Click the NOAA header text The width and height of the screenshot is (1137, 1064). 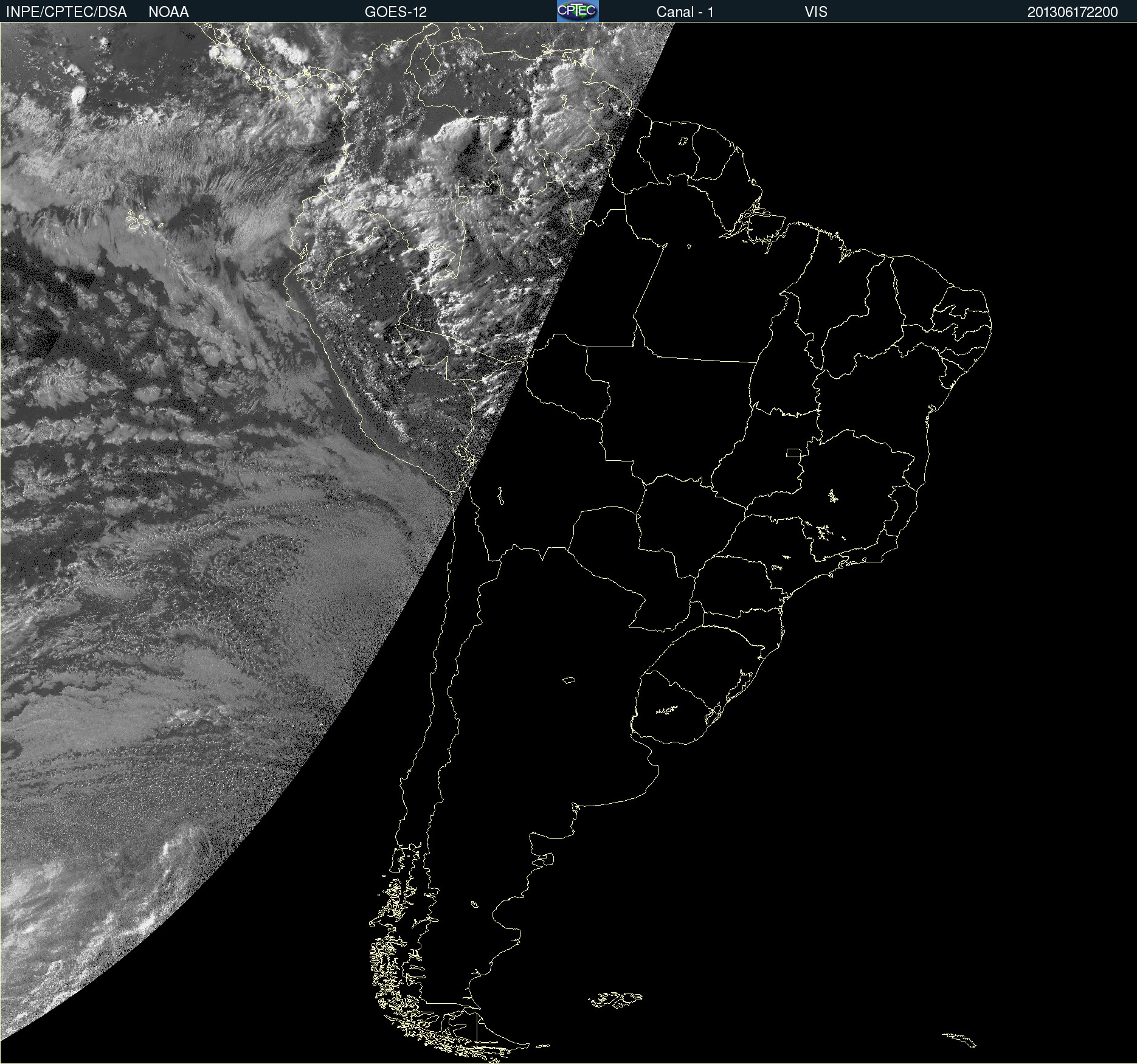168,12
